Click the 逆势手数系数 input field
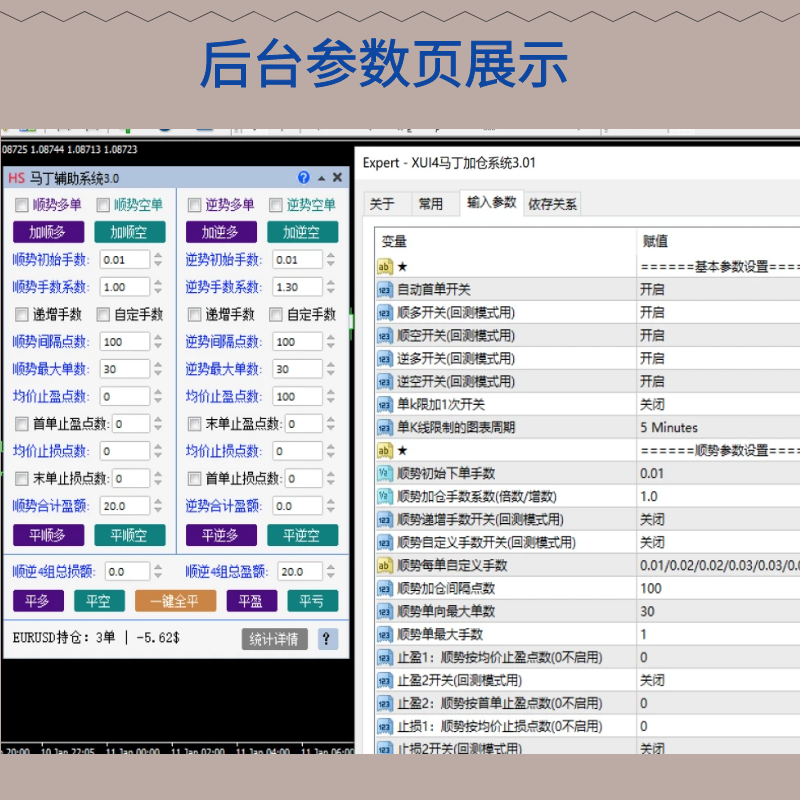The image size is (800, 800). pyautogui.click(x=288, y=287)
